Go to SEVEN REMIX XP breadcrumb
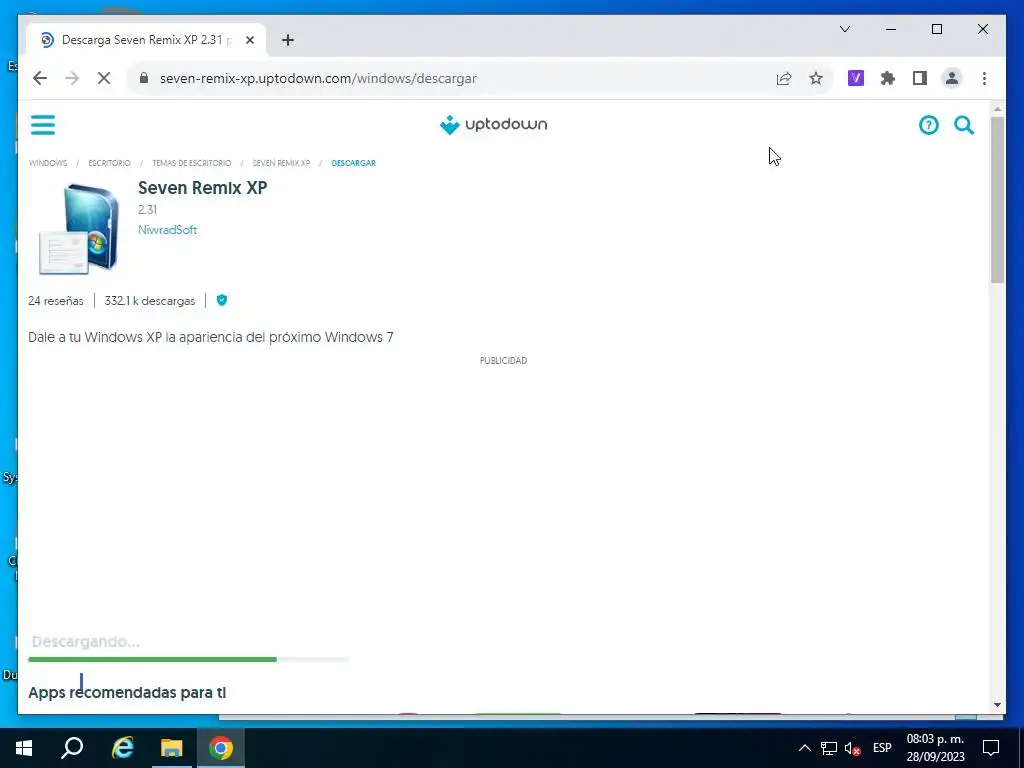 (281, 163)
